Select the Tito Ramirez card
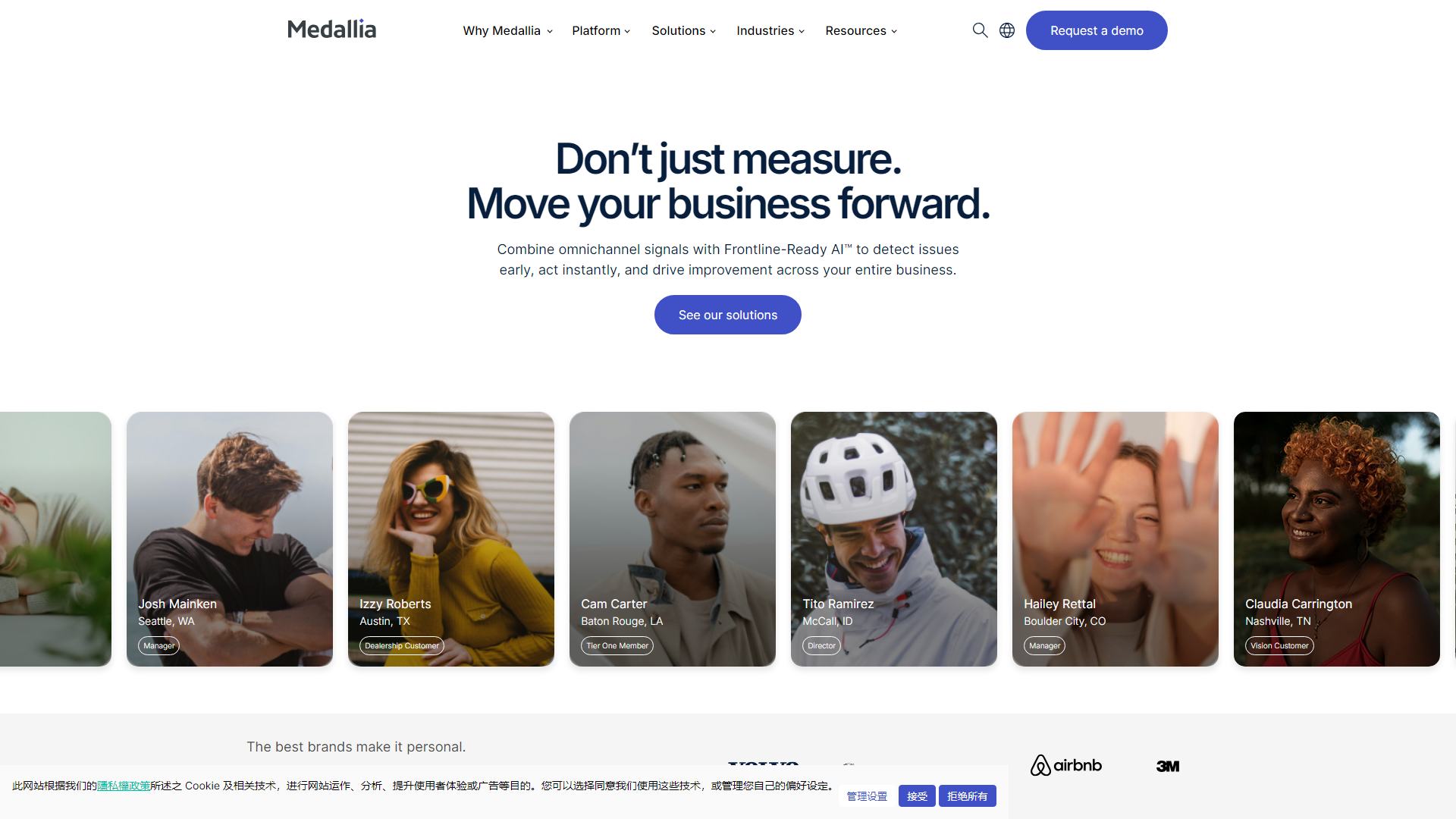1456x819 pixels. (x=894, y=539)
